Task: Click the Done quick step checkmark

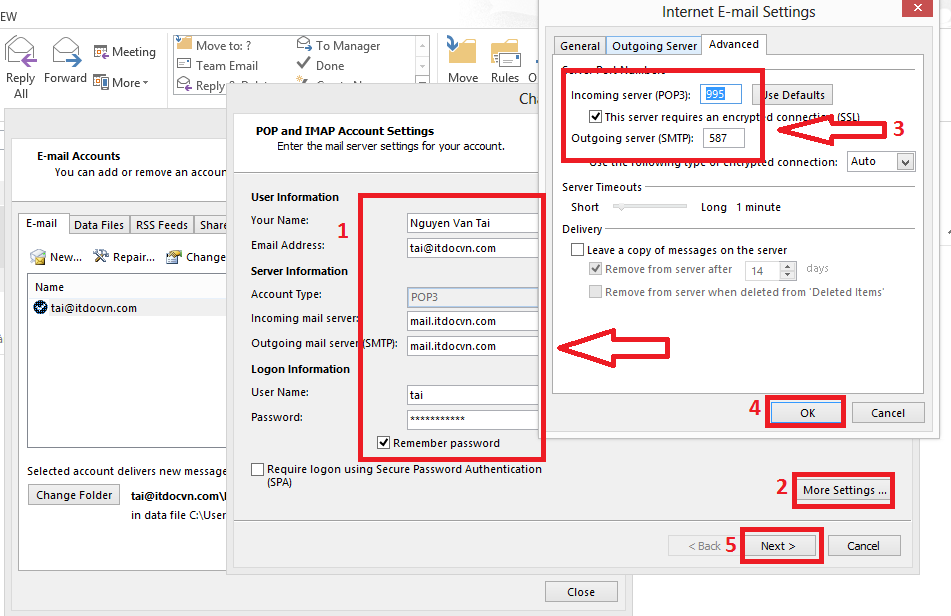Action: pyautogui.click(x=304, y=65)
